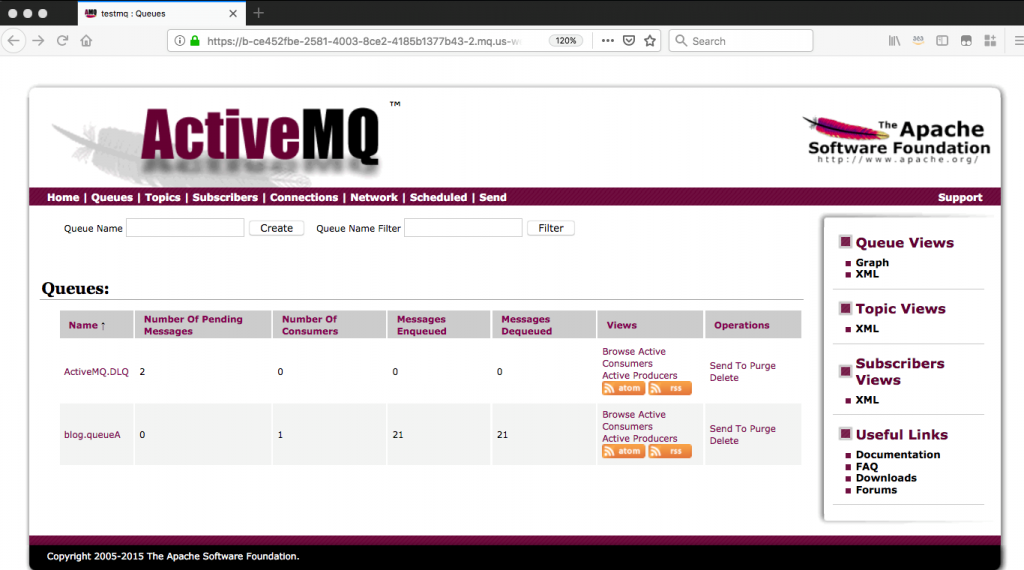Focus the Queue Name Filter field
Viewport: 1024px width, 570px height.
(463, 228)
